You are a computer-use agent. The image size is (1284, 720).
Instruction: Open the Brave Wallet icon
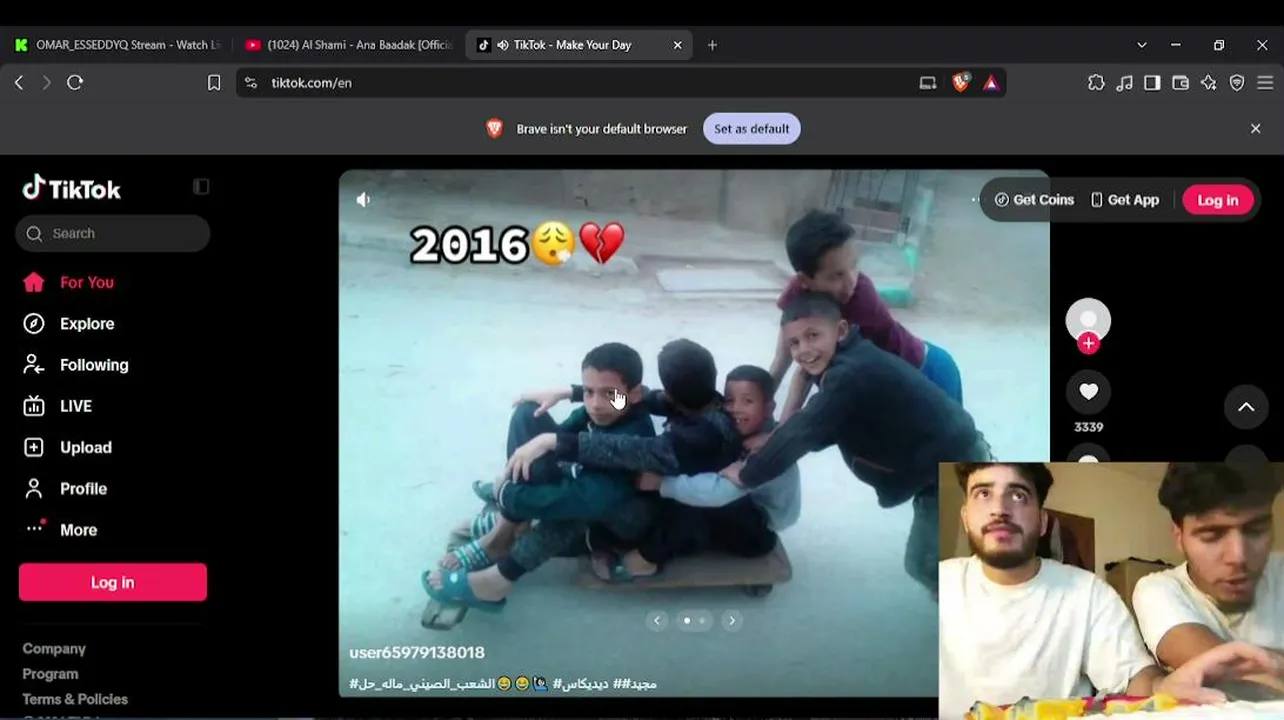tap(1181, 83)
